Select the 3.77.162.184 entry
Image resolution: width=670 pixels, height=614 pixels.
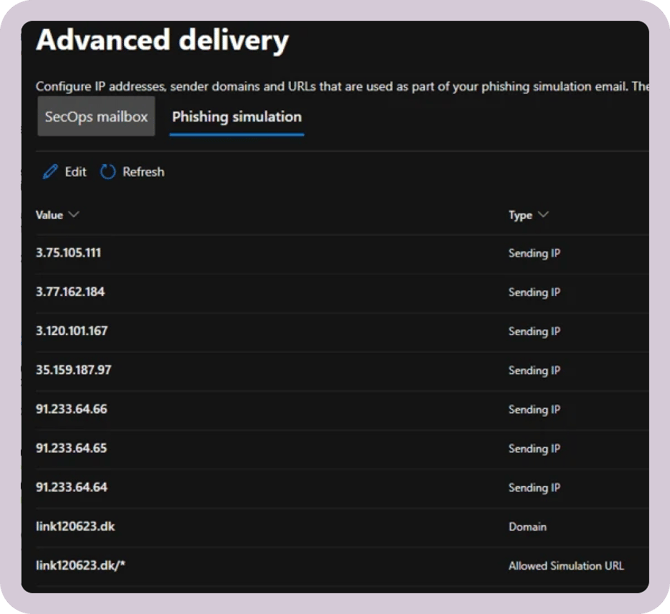(70, 292)
